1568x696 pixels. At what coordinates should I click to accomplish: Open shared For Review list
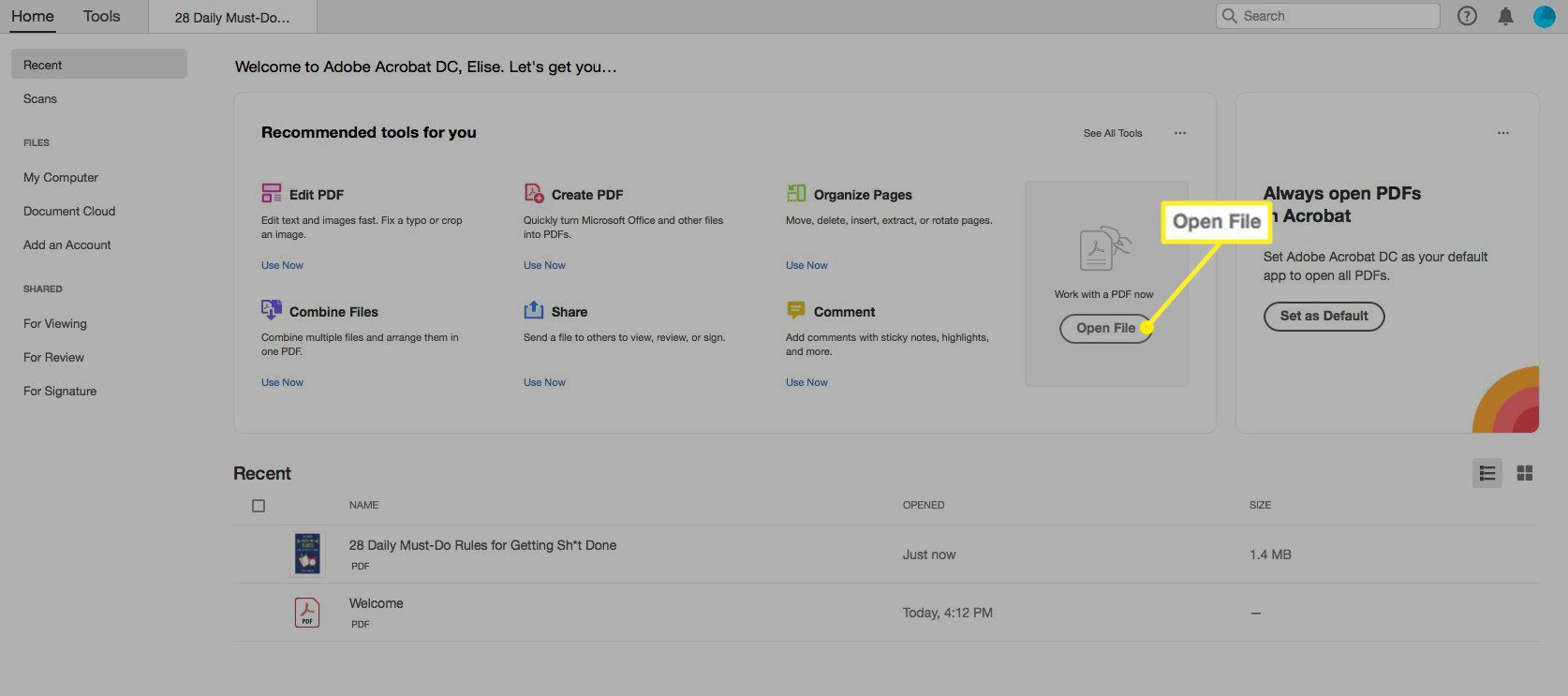click(x=53, y=357)
